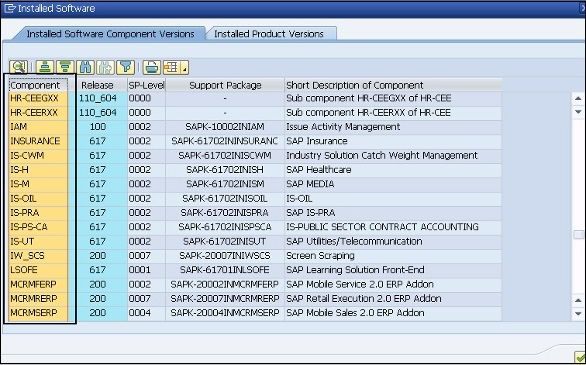Set a filter using the funnel icon
Image resolution: width=586 pixels, height=365 pixels.
pos(126,67)
